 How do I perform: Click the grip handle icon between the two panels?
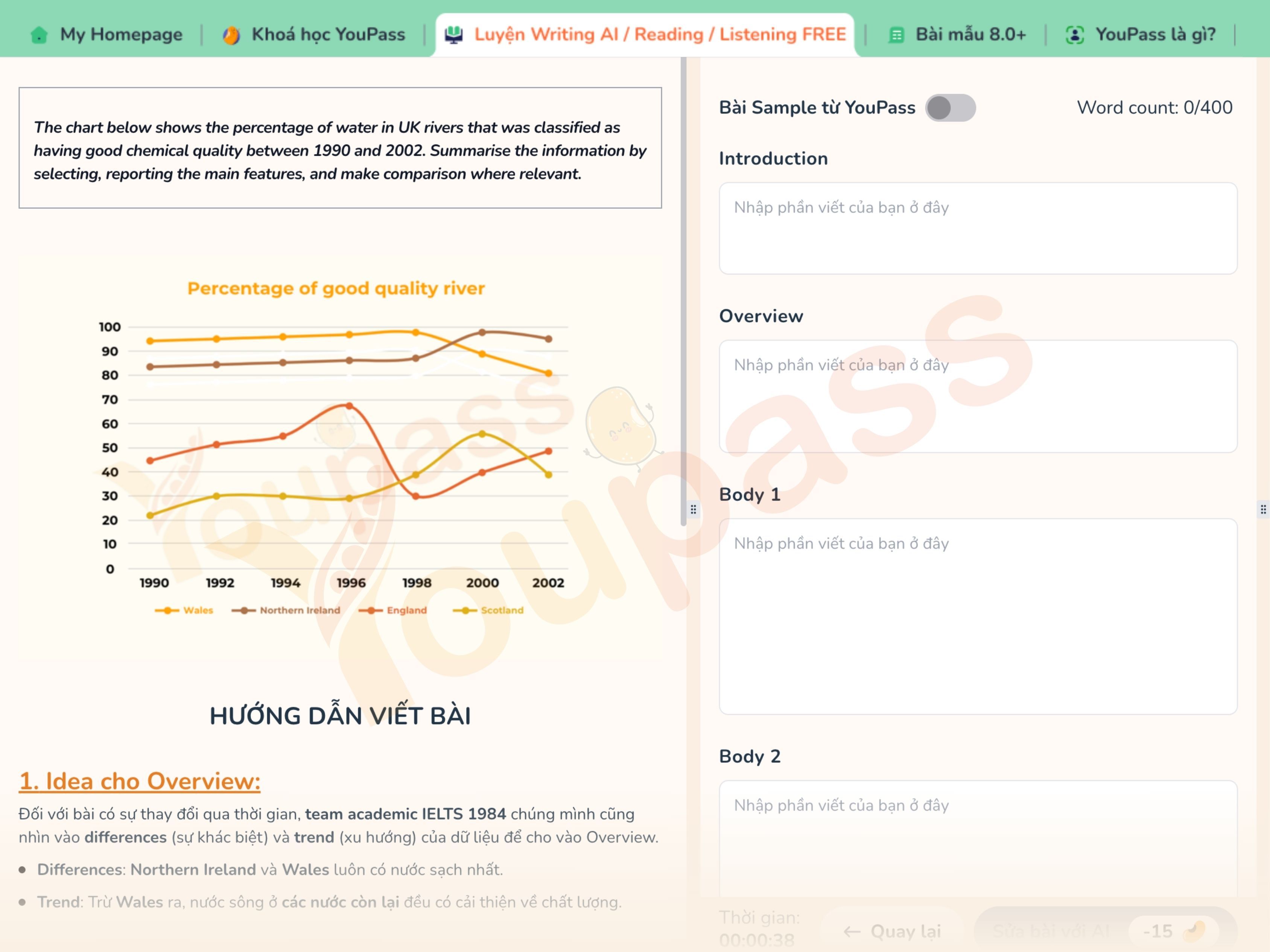pos(693,509)
